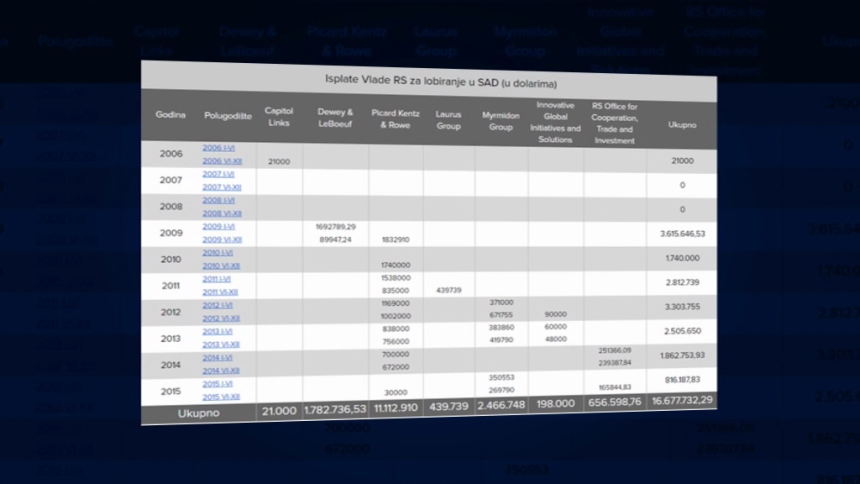Click the Innovative Global value "90000"
The image size is (860, 484).
pyautogui.click(x=556, y=314)
